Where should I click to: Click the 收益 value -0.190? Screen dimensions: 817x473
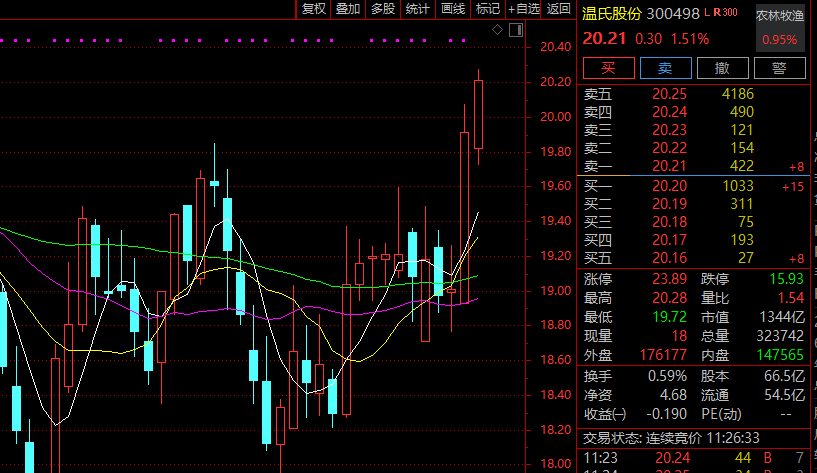pos(666,414)
